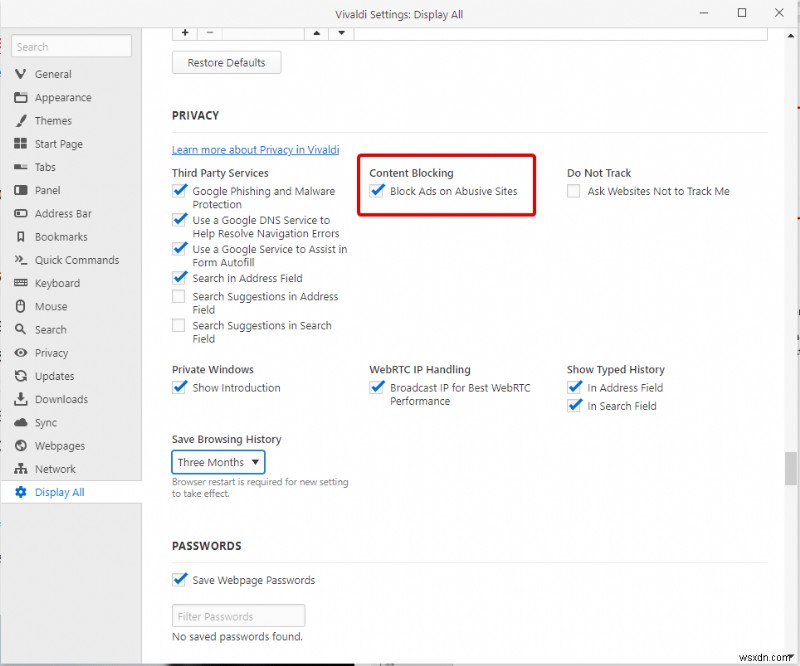Click the Network icon in the sidebar
Screen dimensions: 800x666
coord(22,468)
